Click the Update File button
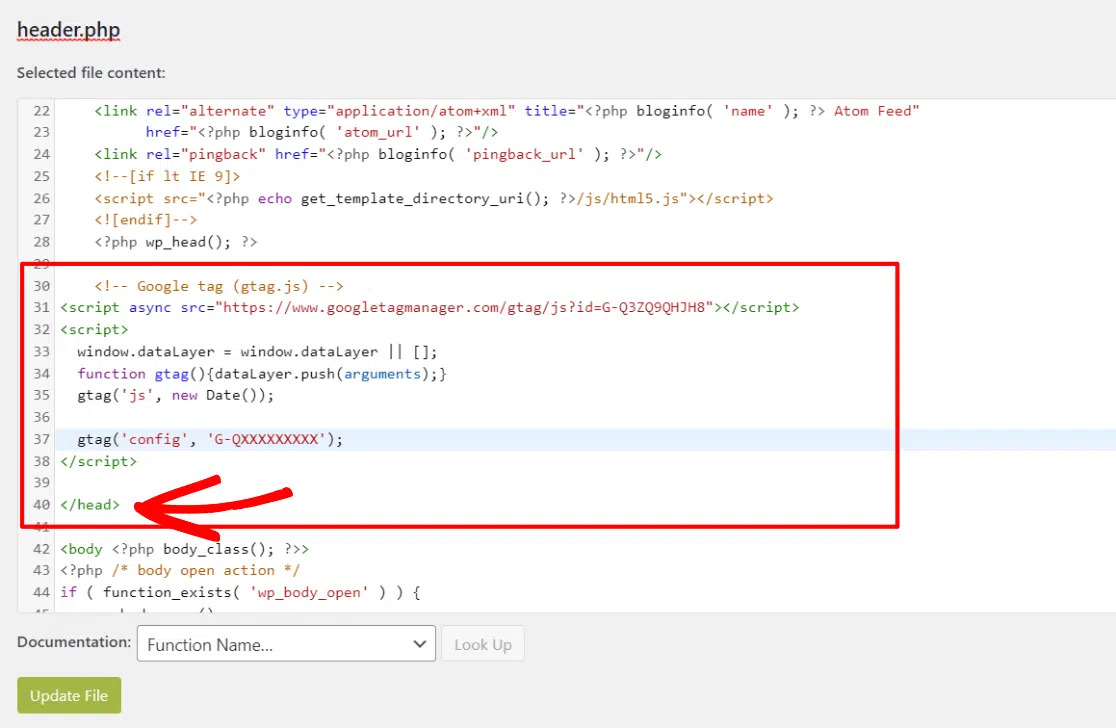Viewport: 1116px width, 728px height. pyautogui.click(x=68, y=695)
